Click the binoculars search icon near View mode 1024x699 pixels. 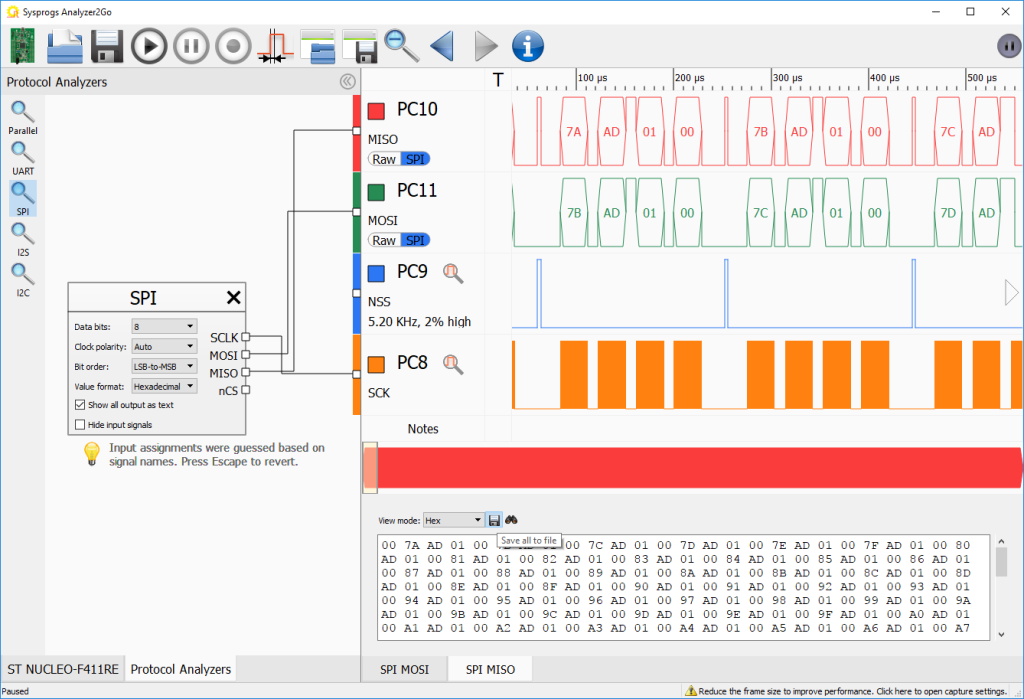(511, 519)
